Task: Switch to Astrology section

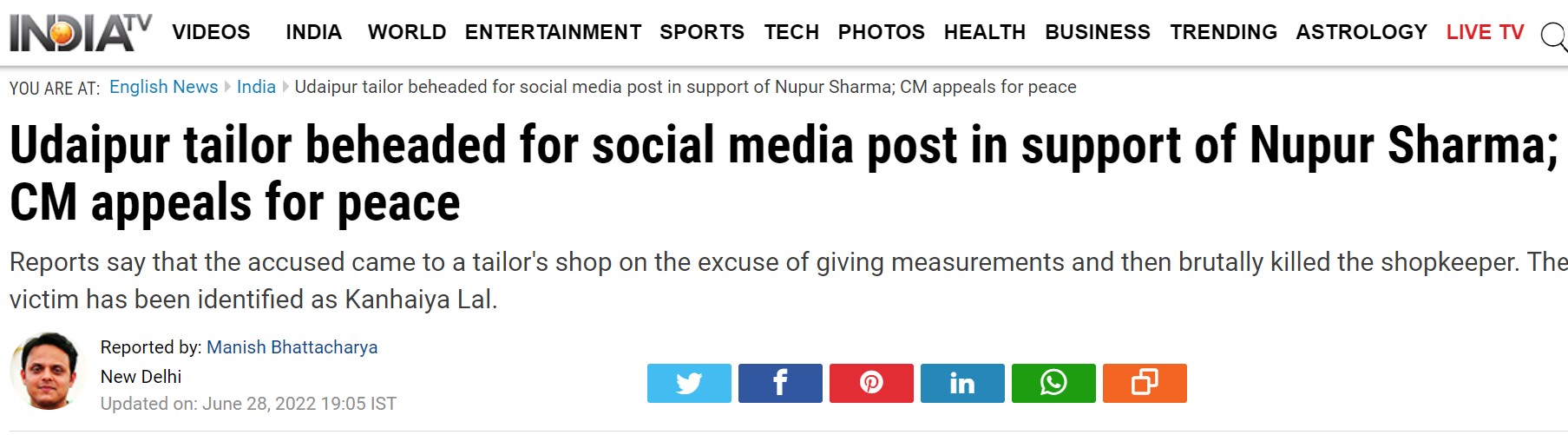Action: 1361,32
